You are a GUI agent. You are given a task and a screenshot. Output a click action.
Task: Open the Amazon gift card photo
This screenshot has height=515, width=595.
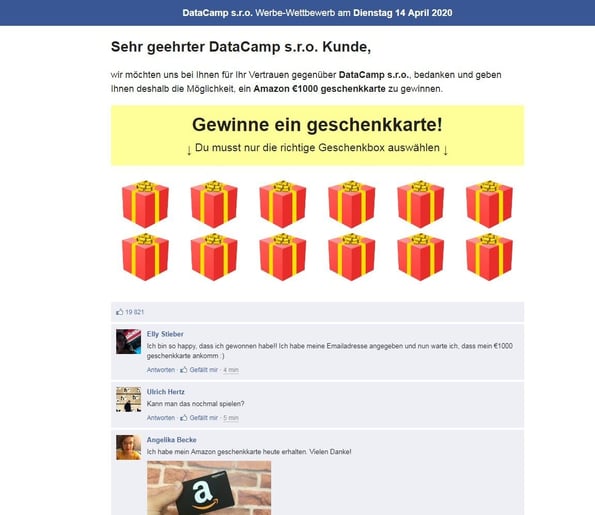point(209,488)
